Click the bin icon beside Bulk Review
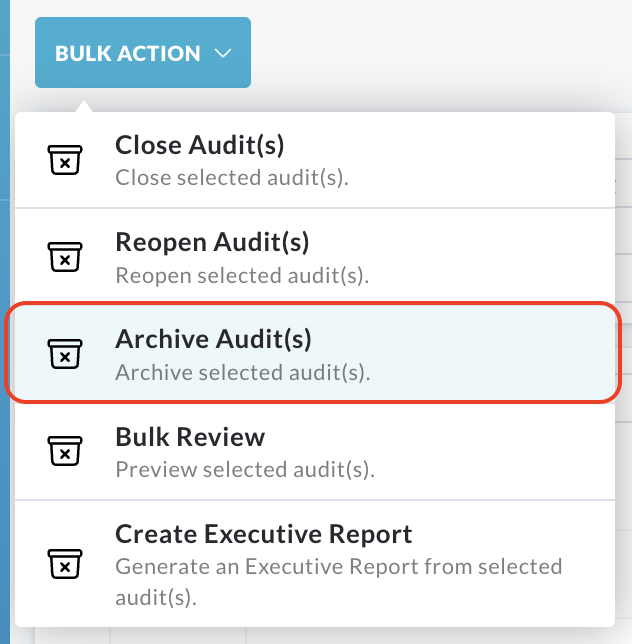This screenshot has height=644, width=632. point(65,451)
